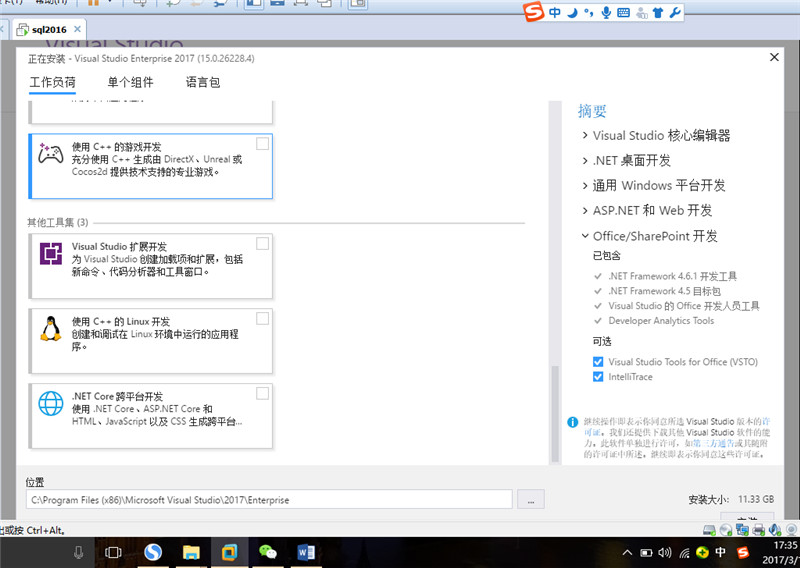
Task: Click the VMware printer status icon
Action: (759, 530)
